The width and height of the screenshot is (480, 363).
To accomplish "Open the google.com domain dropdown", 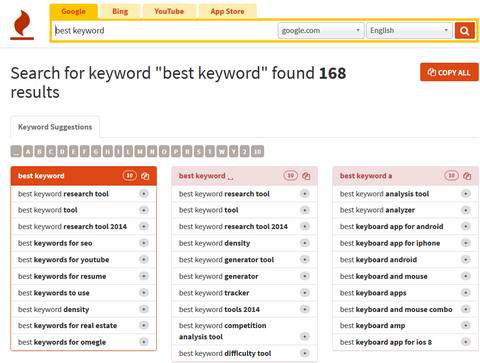I will 321,31.
